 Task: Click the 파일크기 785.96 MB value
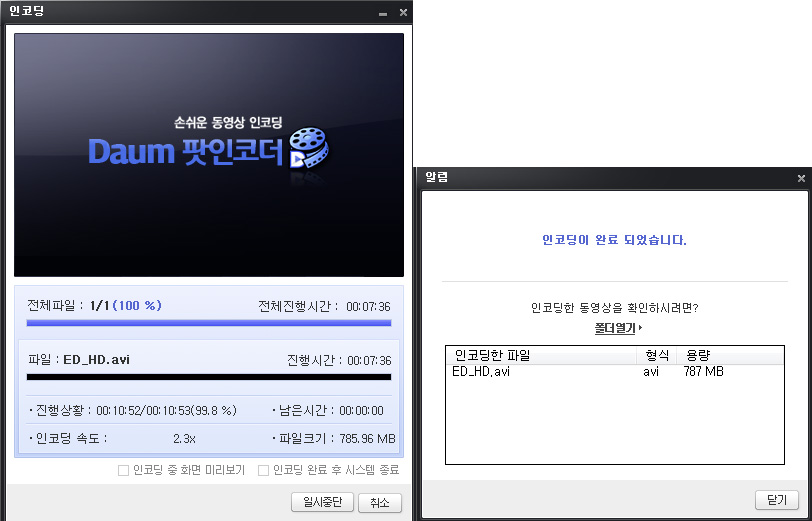point(367,439)
